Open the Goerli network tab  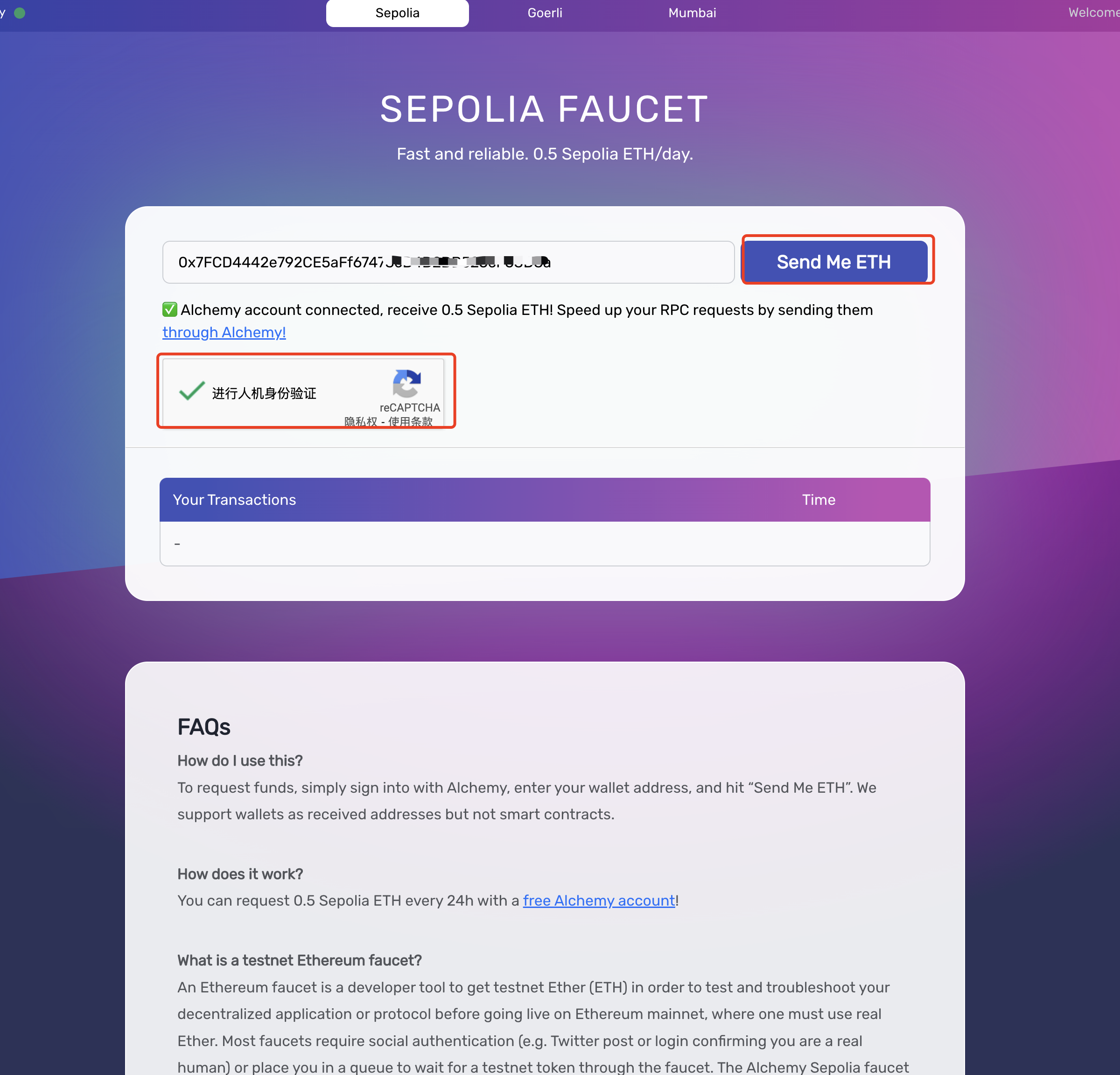[x=545, y=13]
